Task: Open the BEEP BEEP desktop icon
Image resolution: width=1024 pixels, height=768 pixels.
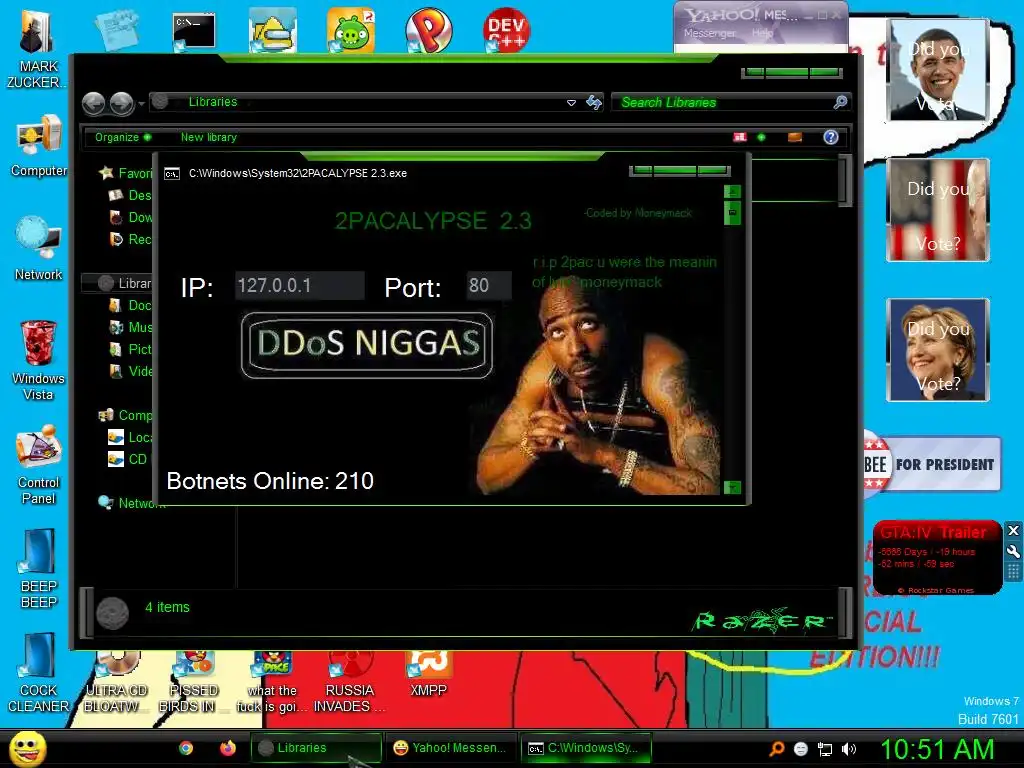Action: (x=39, y=569)
